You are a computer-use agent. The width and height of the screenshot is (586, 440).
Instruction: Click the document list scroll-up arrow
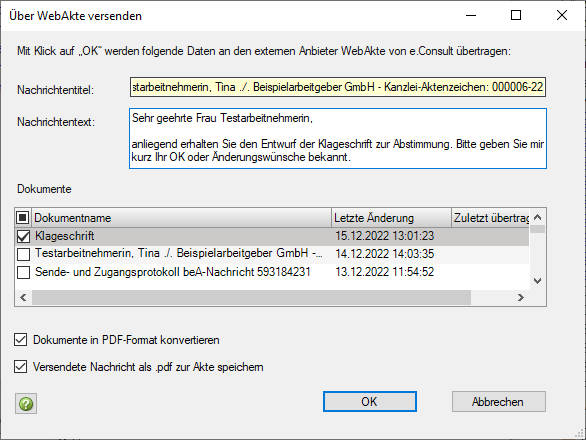(x=537, y=217)
